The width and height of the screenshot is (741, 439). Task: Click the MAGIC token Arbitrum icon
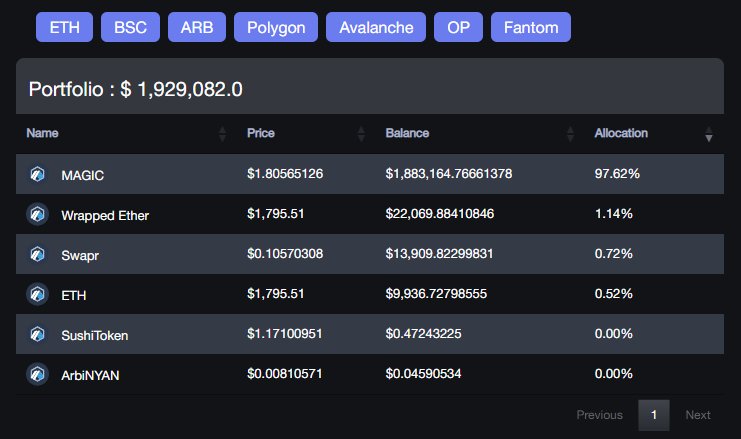(37, 174)
